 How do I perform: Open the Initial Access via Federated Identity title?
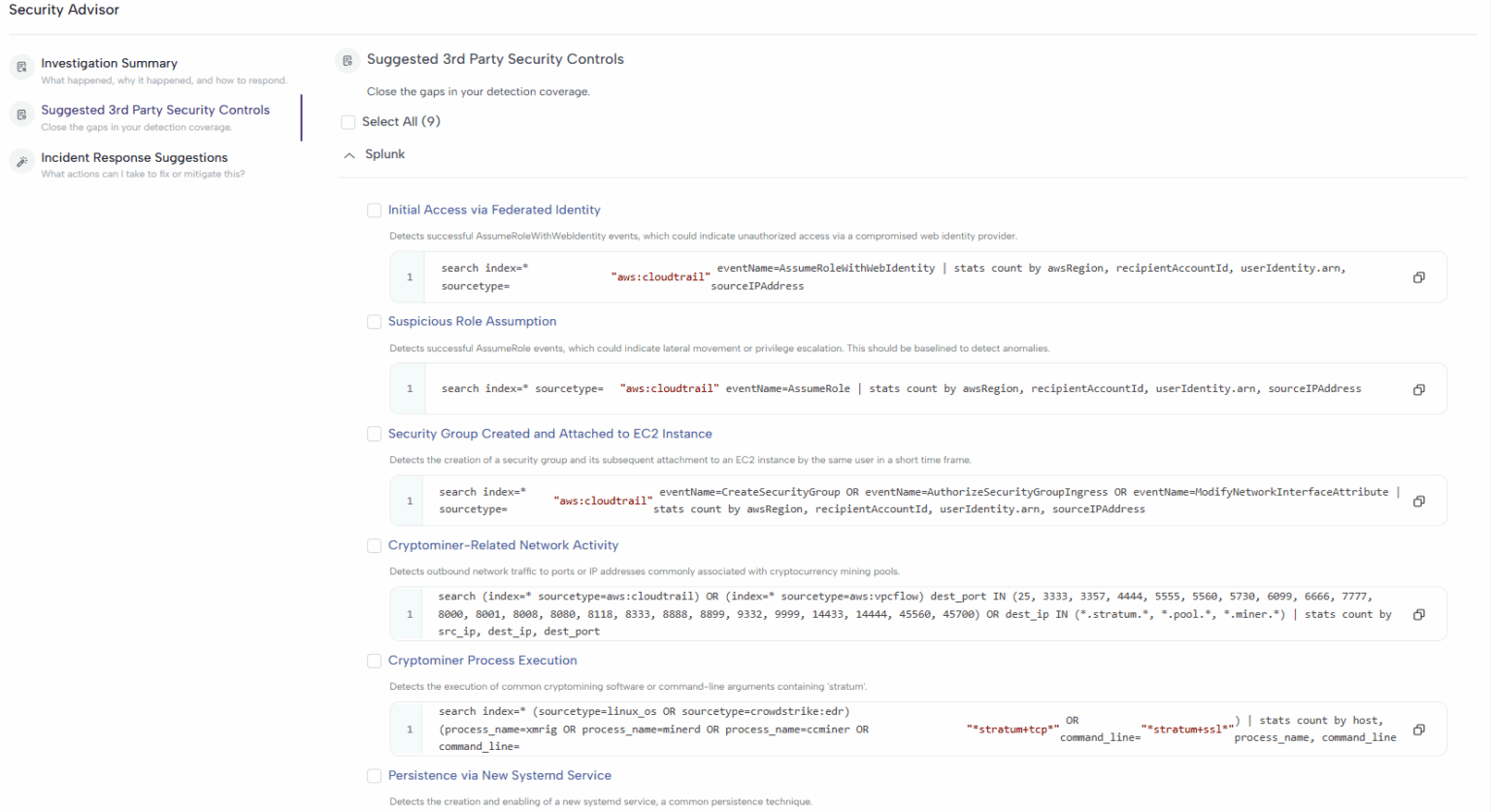coord(494,210)
